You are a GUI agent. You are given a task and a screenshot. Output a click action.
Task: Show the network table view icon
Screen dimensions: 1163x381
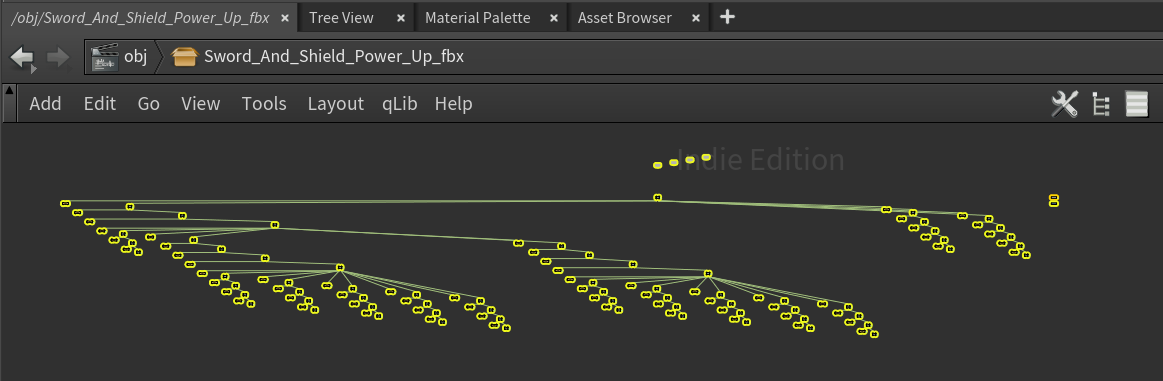[1136, 104]
